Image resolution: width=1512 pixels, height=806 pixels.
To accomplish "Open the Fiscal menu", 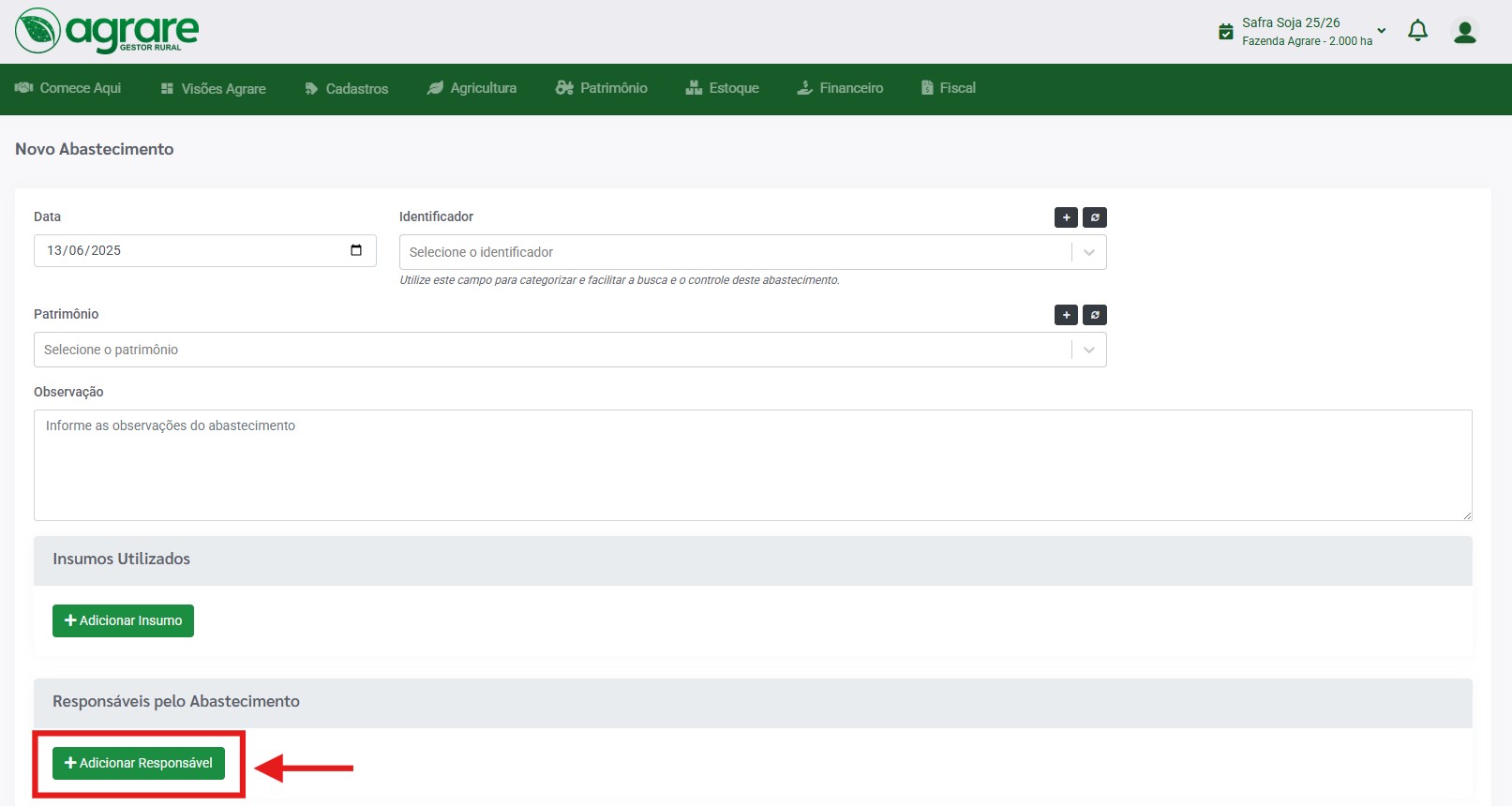I will point(948,88).
